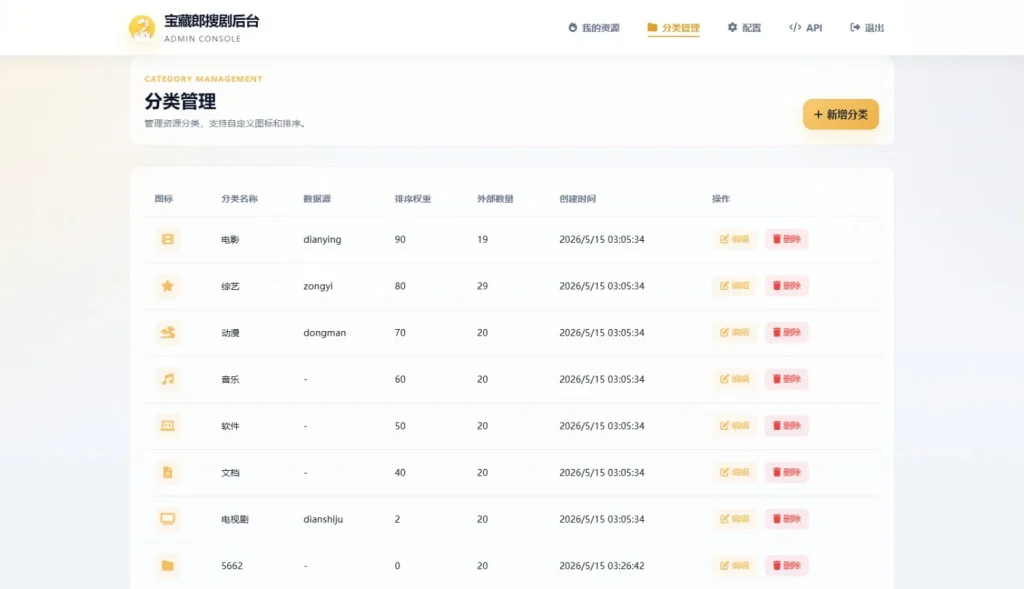Delete the 综艺 category
This screenshot has height=589, width=1024.
pos(787,285)
